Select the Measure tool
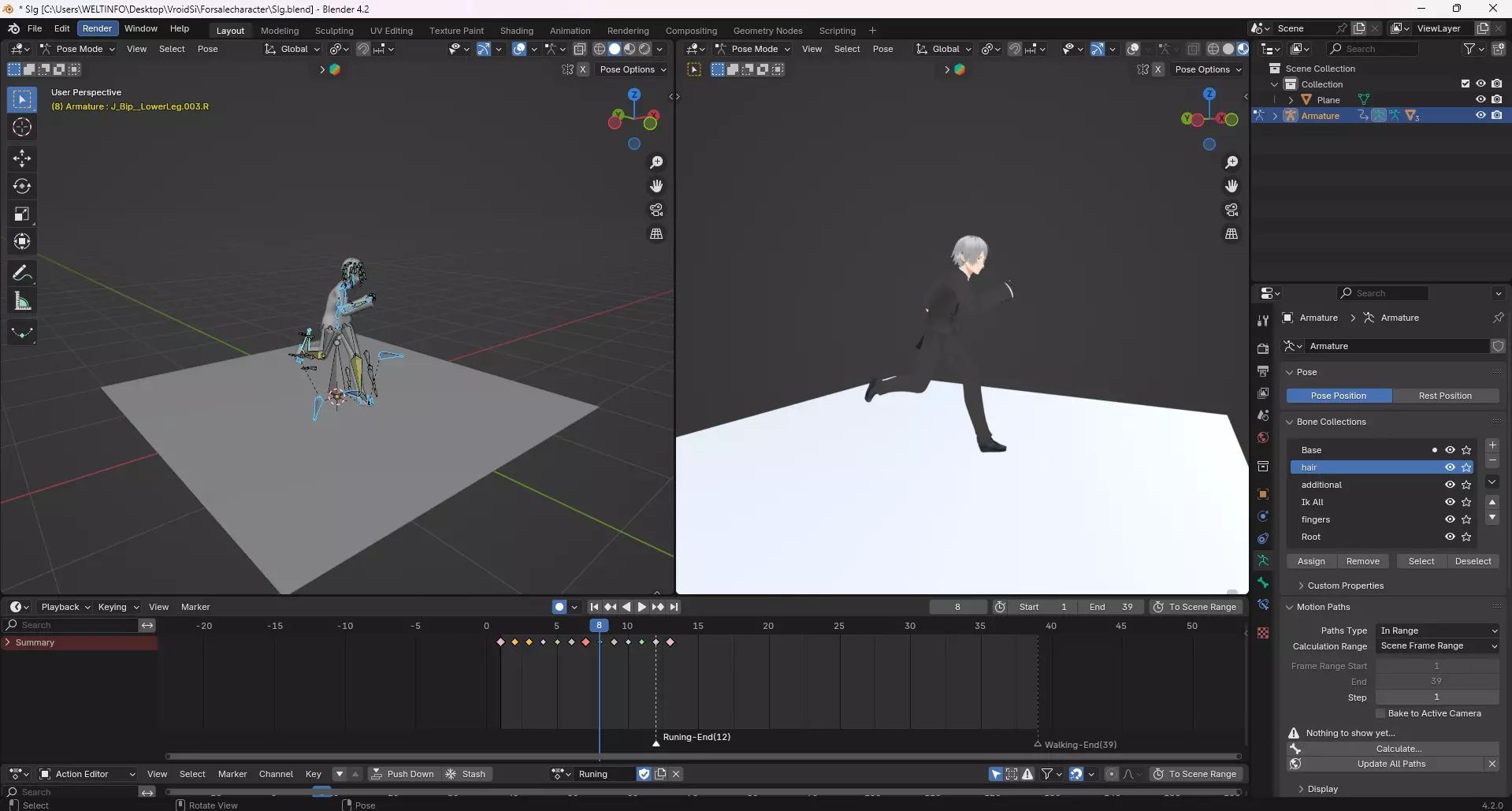The width and height of the screenshot is (1512, 811). [x=22, y=301]
